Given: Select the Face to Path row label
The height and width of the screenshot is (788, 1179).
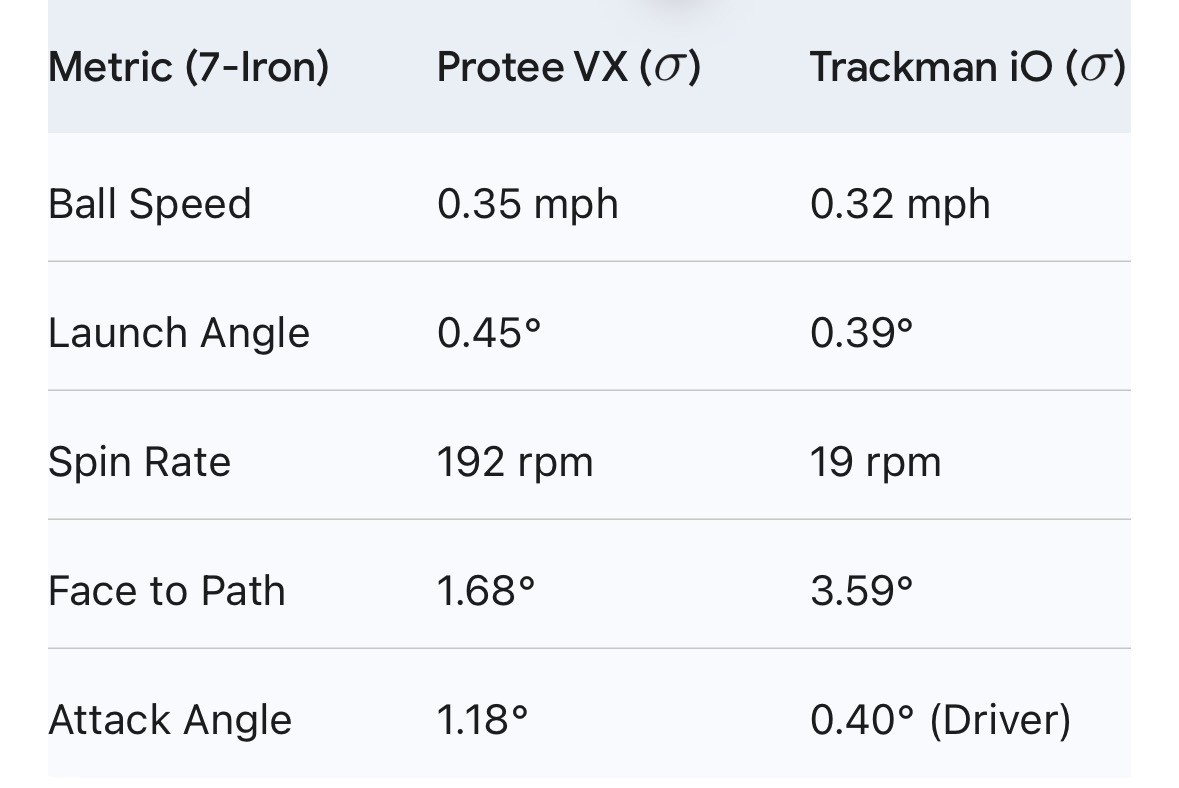Looking at the screenshot, I should click(x=167, y=591).
